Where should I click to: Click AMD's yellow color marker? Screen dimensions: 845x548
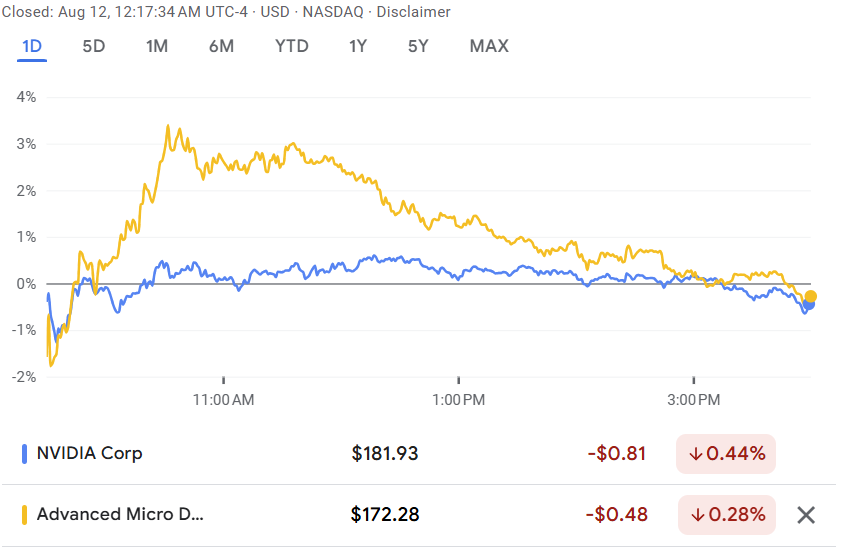24,515
